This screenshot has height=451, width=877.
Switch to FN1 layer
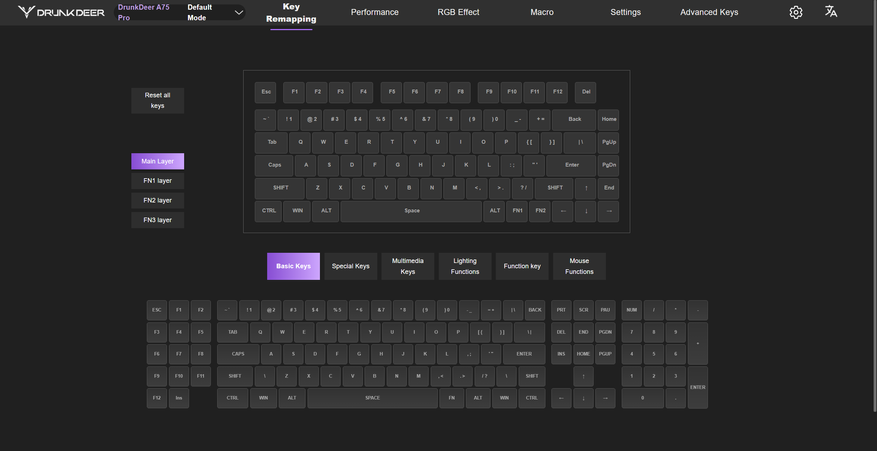tap(157, 181)
